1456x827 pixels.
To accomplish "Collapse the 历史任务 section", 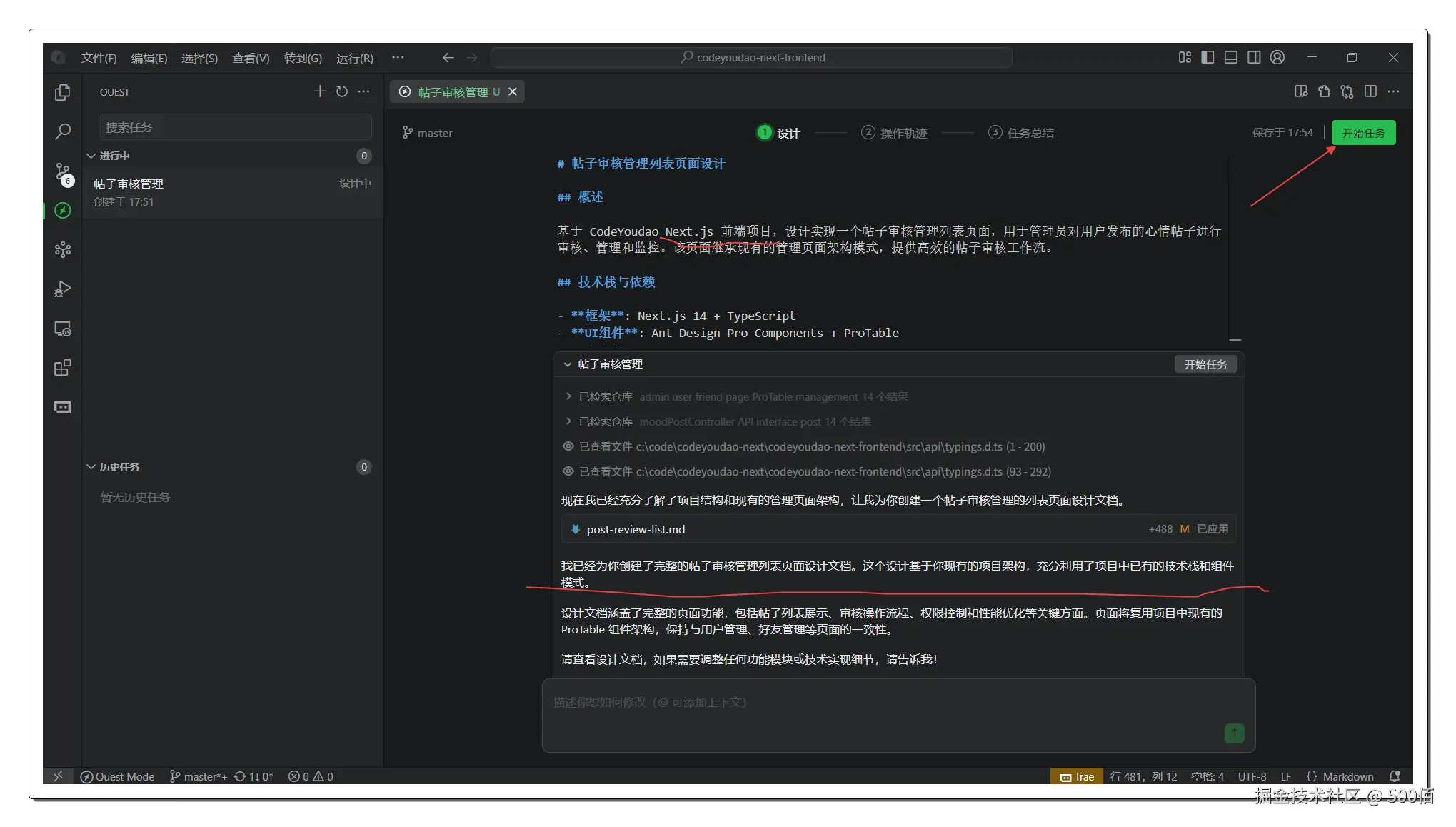I will point(91,466).
